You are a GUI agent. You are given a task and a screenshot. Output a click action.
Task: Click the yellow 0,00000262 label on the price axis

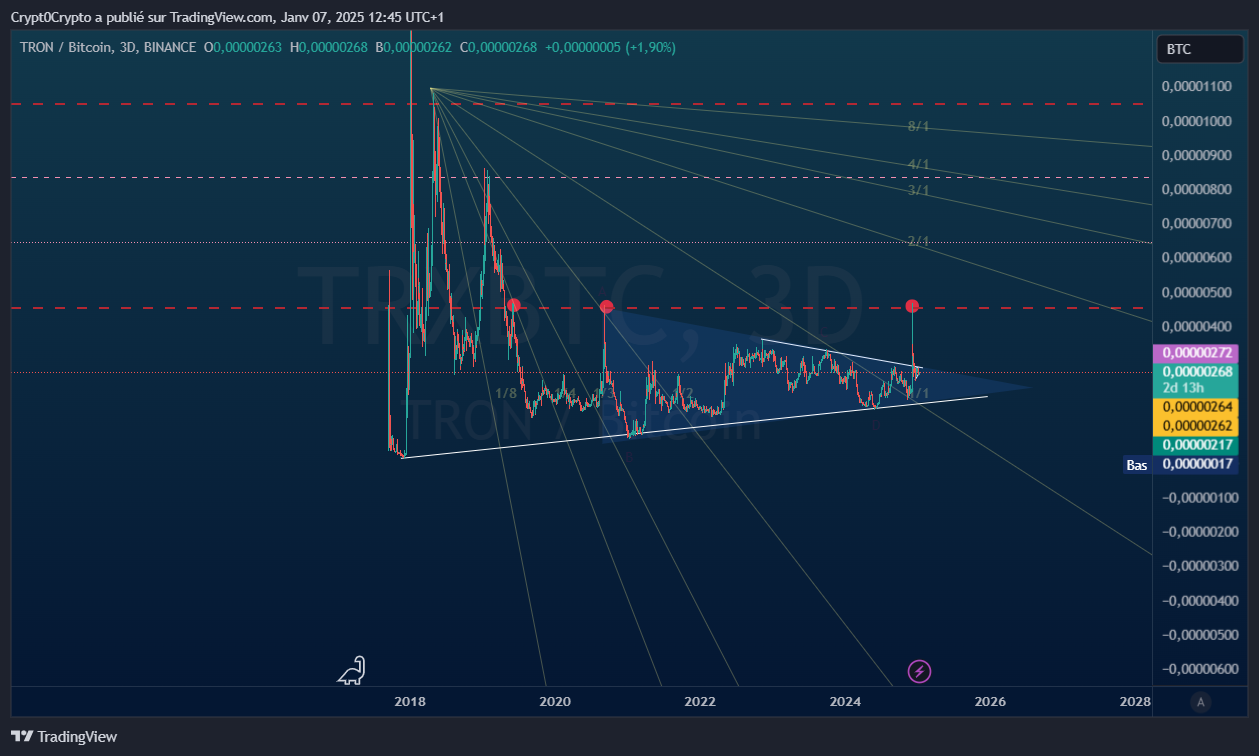point(1196,426)
